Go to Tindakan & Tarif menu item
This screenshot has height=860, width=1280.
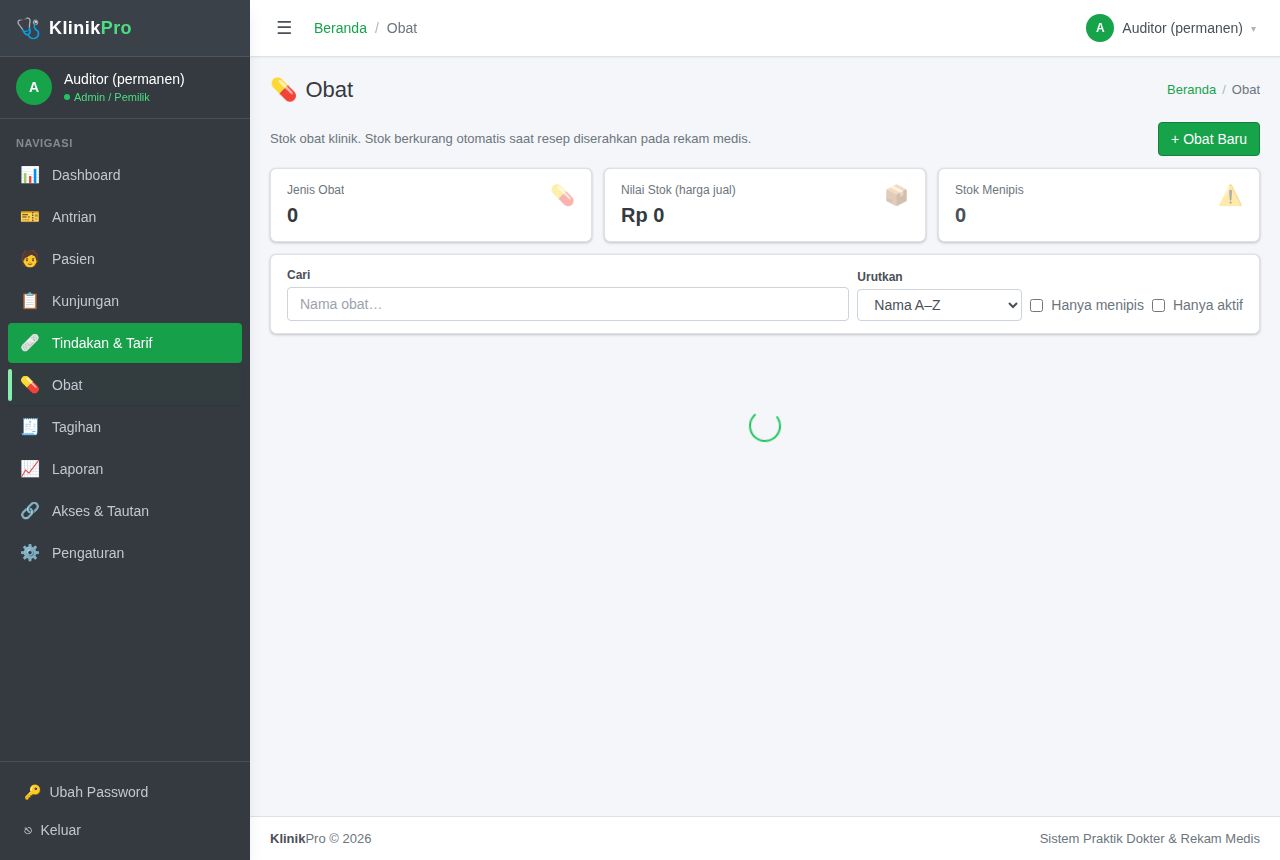[125, 343]
